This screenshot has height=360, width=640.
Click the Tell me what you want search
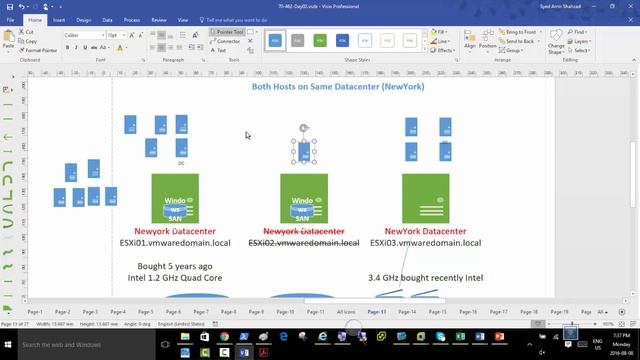point(233,20)
